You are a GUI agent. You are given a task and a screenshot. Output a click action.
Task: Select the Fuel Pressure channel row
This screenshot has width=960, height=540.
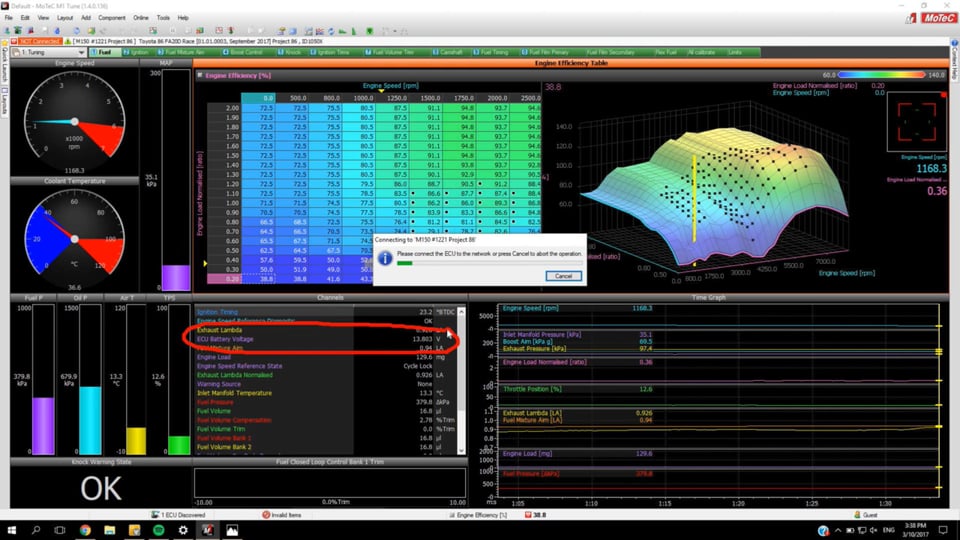[327, 402]
